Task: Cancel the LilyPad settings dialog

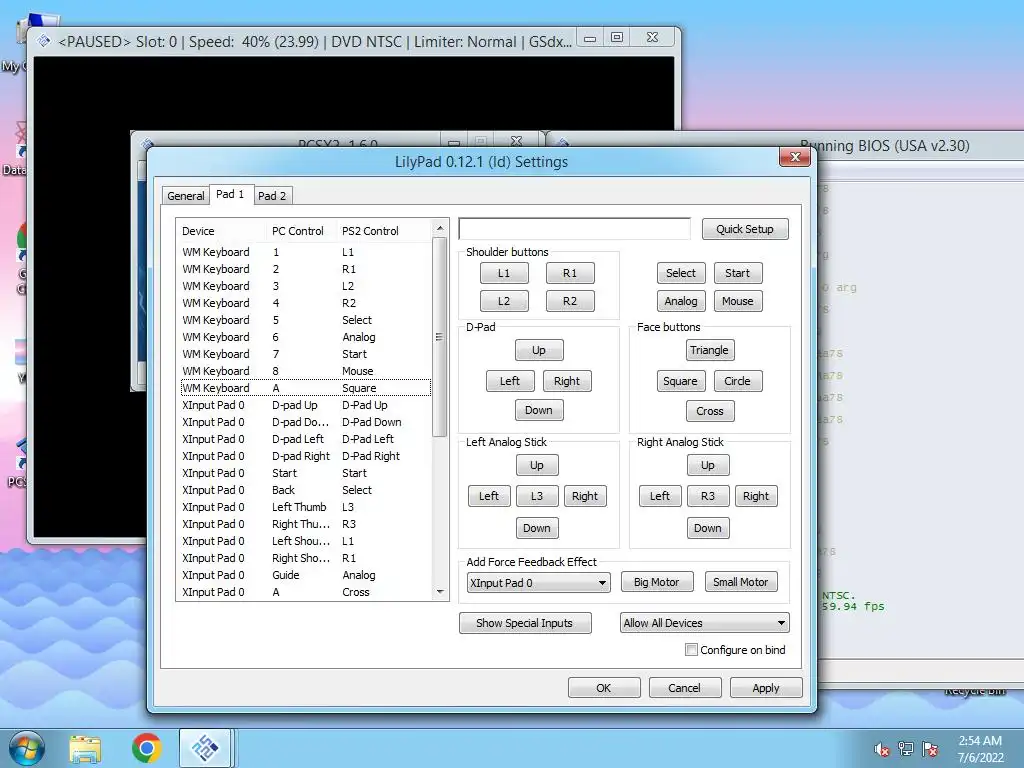Action: [685, 688]
